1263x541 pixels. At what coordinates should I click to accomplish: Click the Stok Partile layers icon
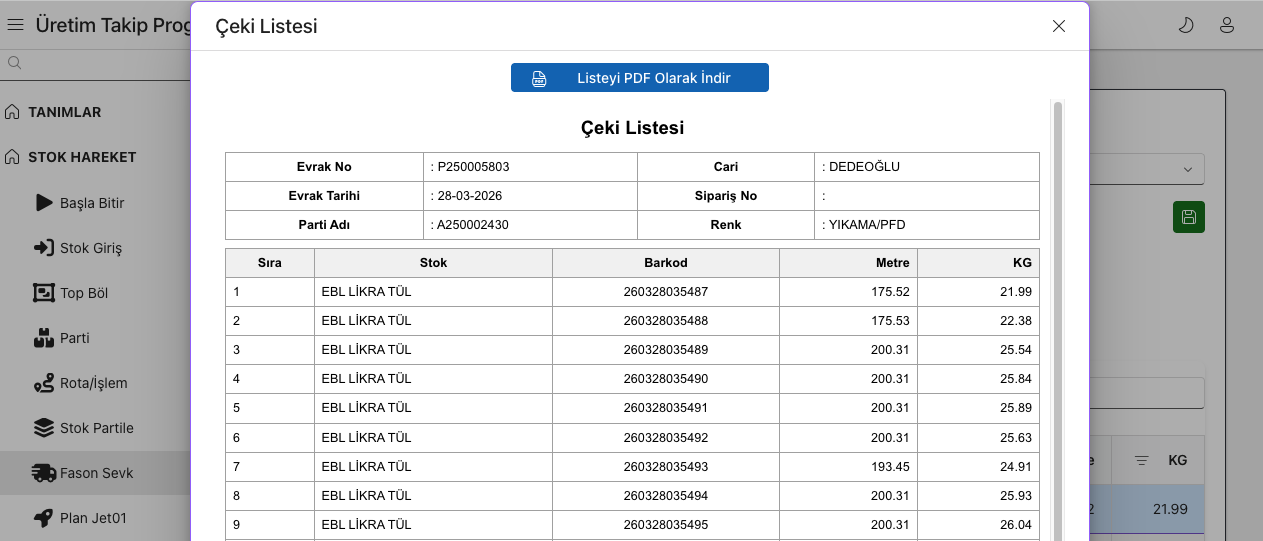pyautogui.click(x=43, y=428)
